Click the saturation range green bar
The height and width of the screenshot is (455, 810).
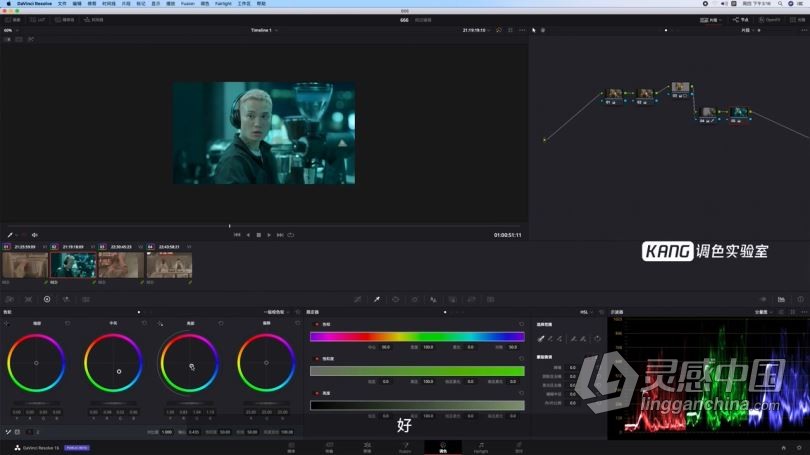pos(417,371)
